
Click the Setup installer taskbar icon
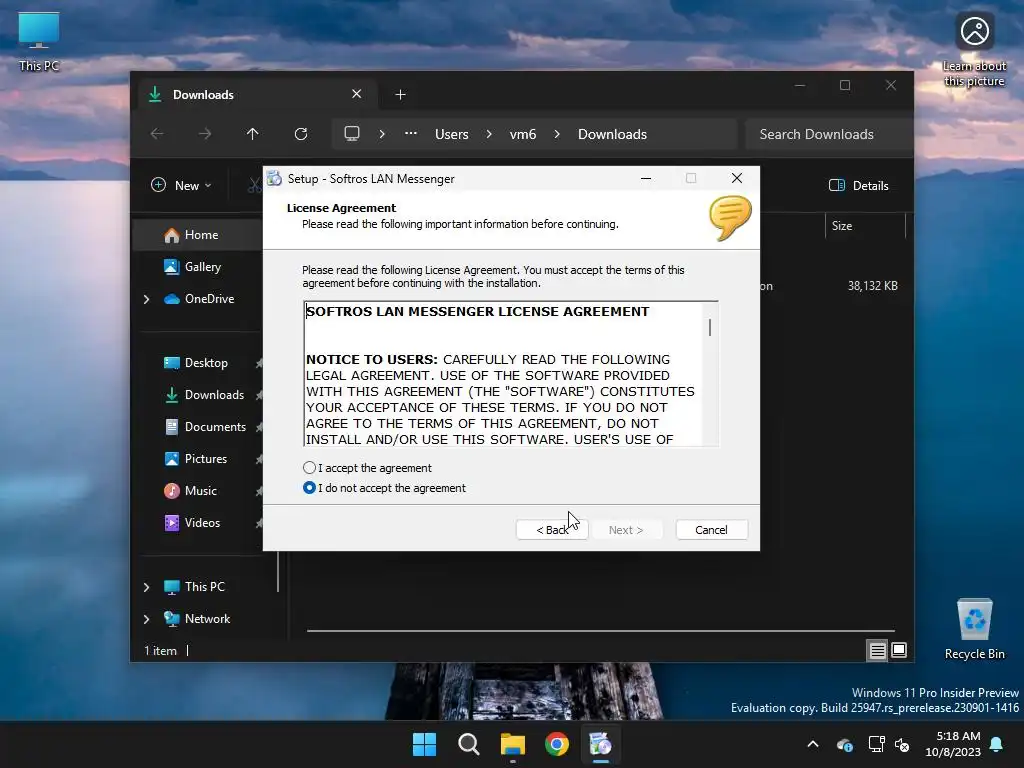tap(600, 744)
